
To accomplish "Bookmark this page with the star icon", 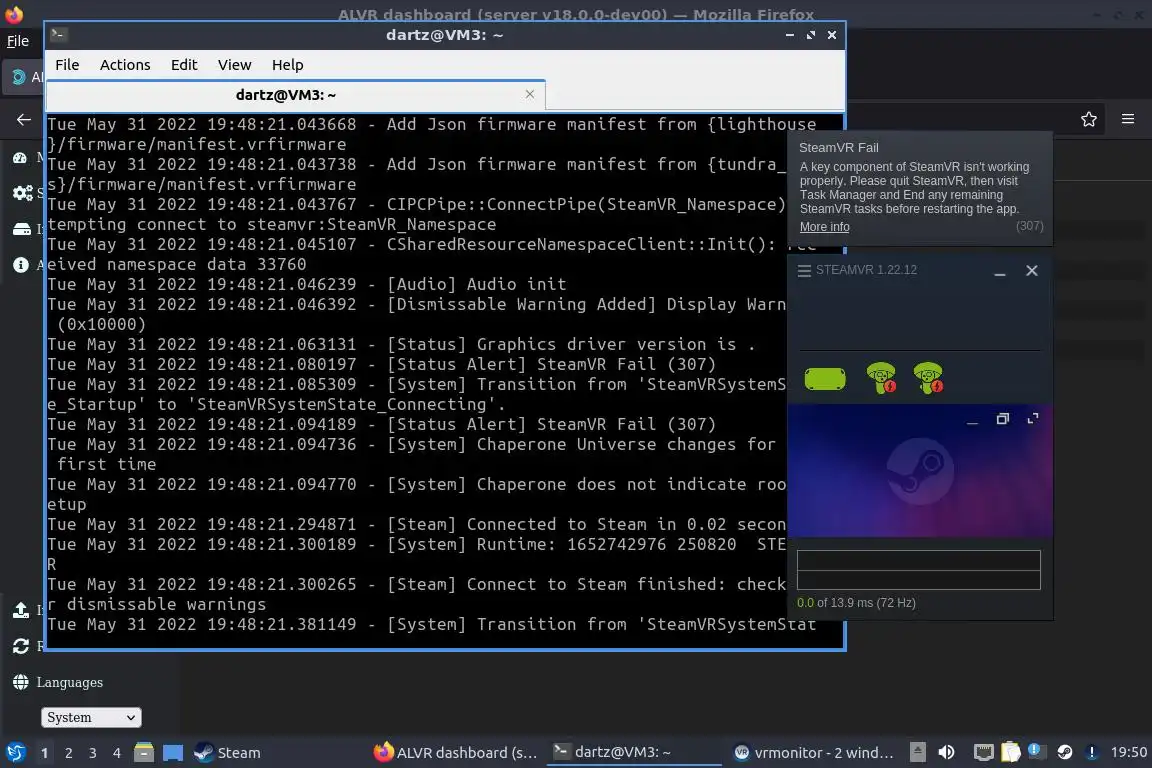I will (1088, 119).
